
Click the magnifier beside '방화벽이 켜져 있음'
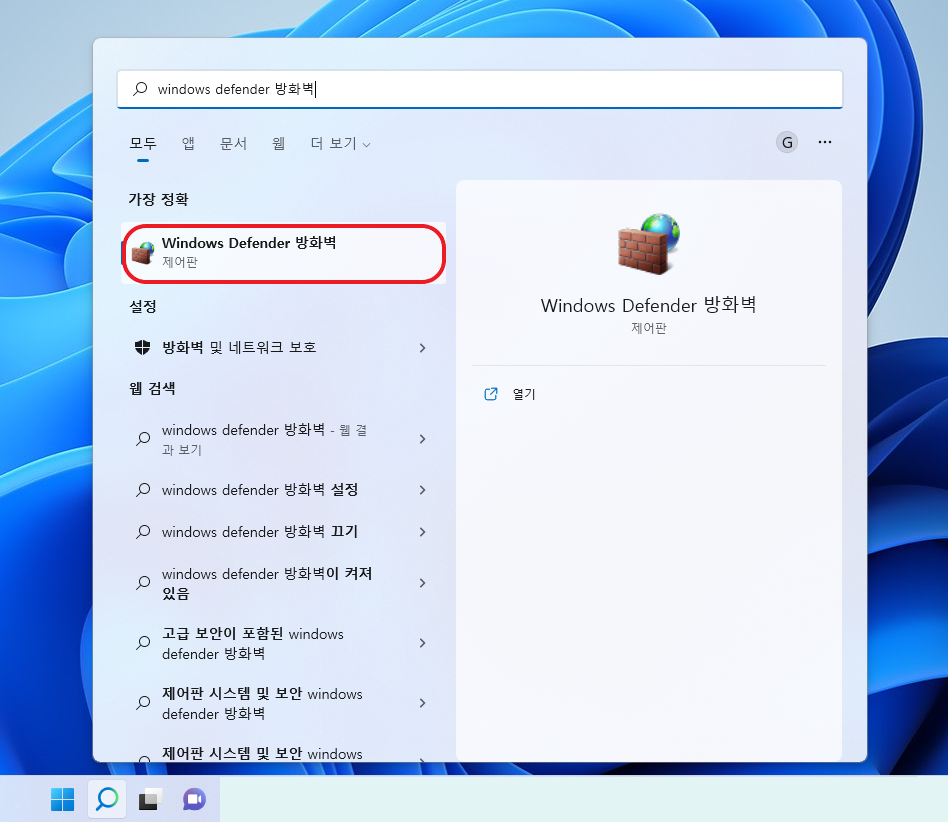point(143,583)
